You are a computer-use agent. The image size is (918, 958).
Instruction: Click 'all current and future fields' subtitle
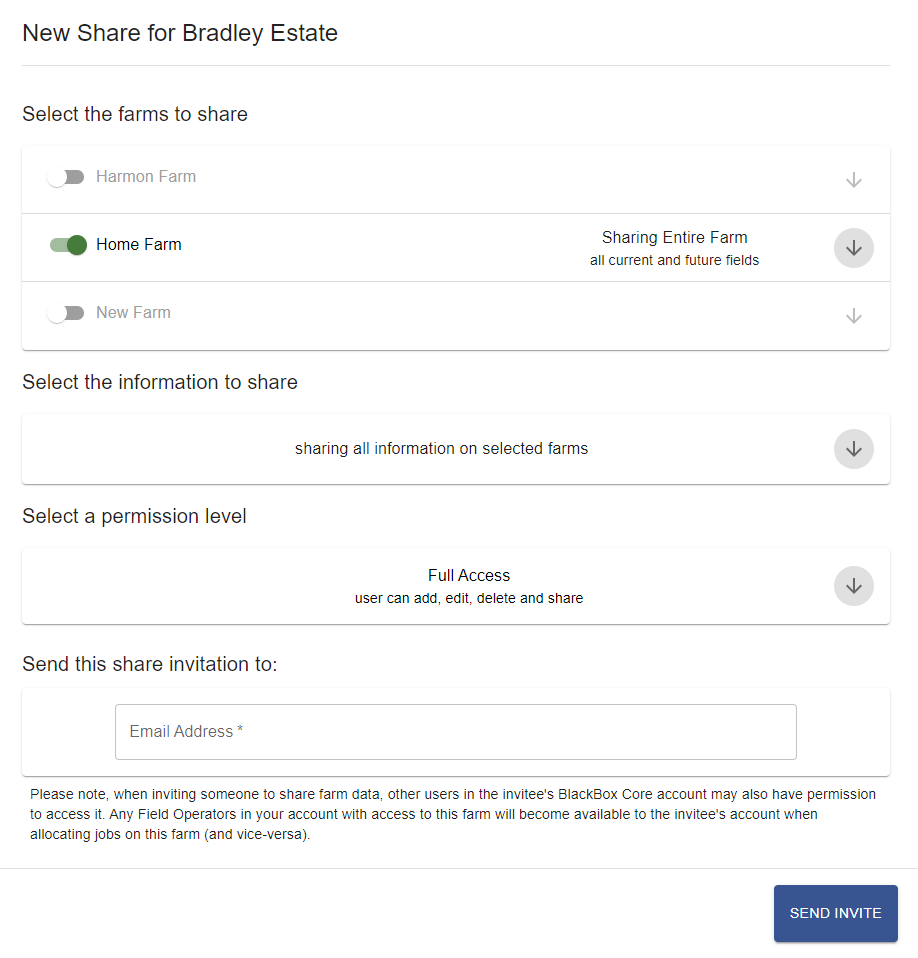click(x=674, y=260)
